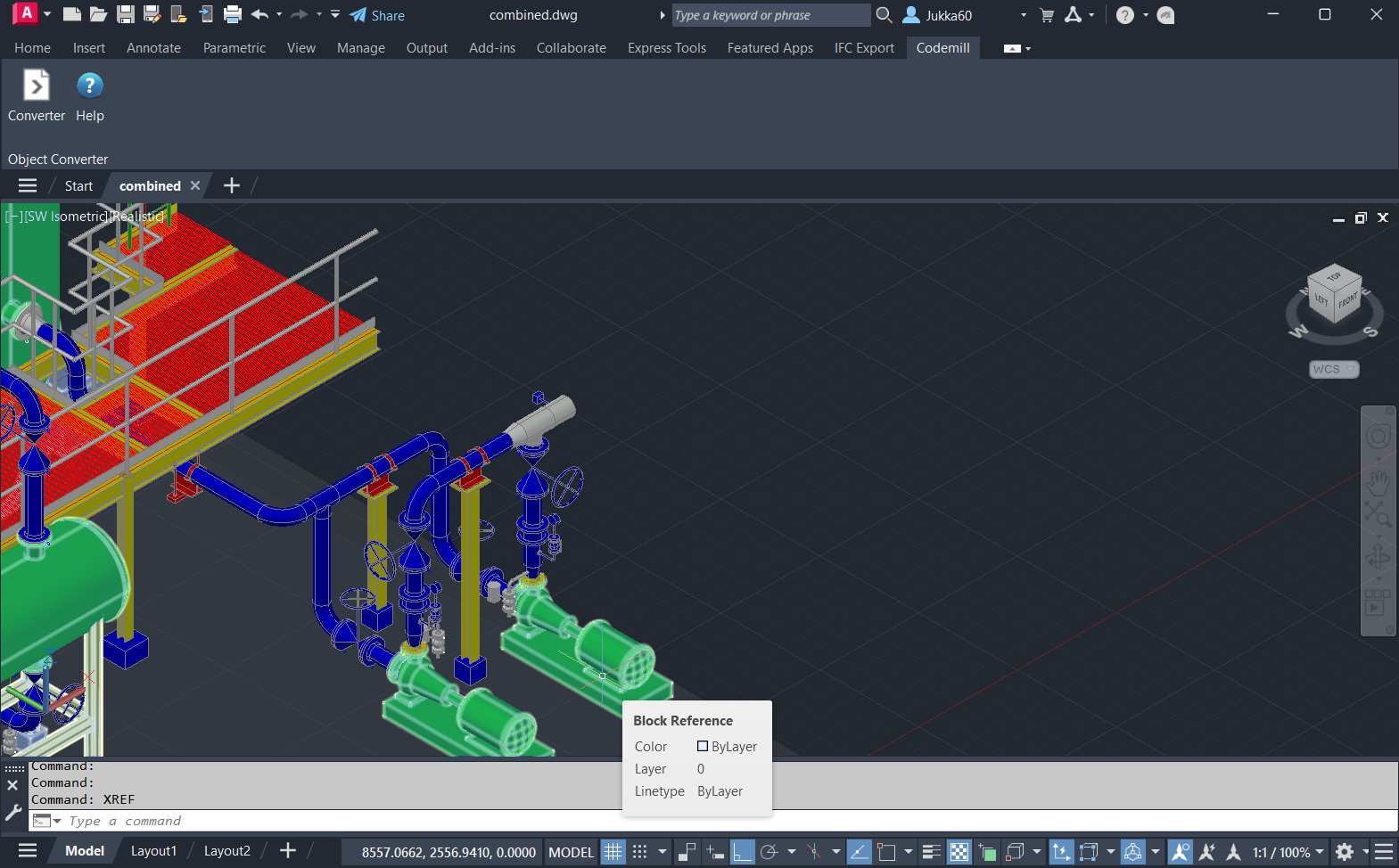Click the Open file folder icon
Viewport: 1399px width, 868px height.
99,14
